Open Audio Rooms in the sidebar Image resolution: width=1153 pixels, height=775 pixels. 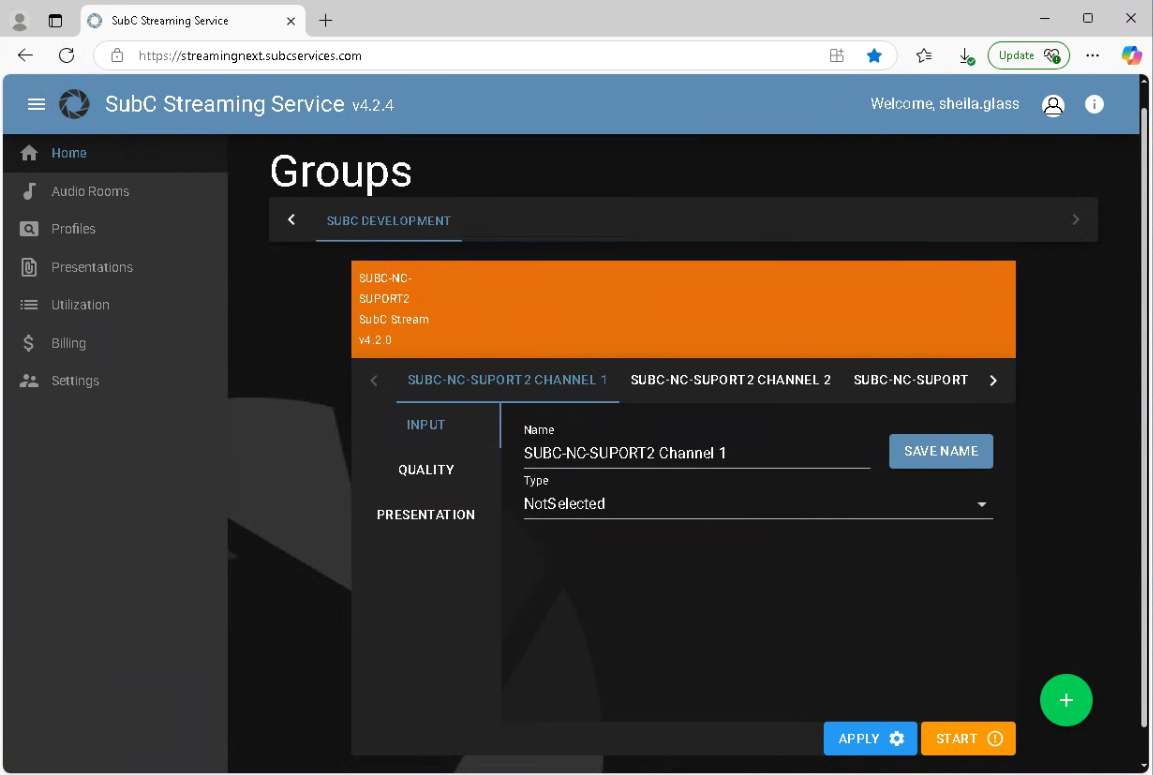tap(90, 191)
